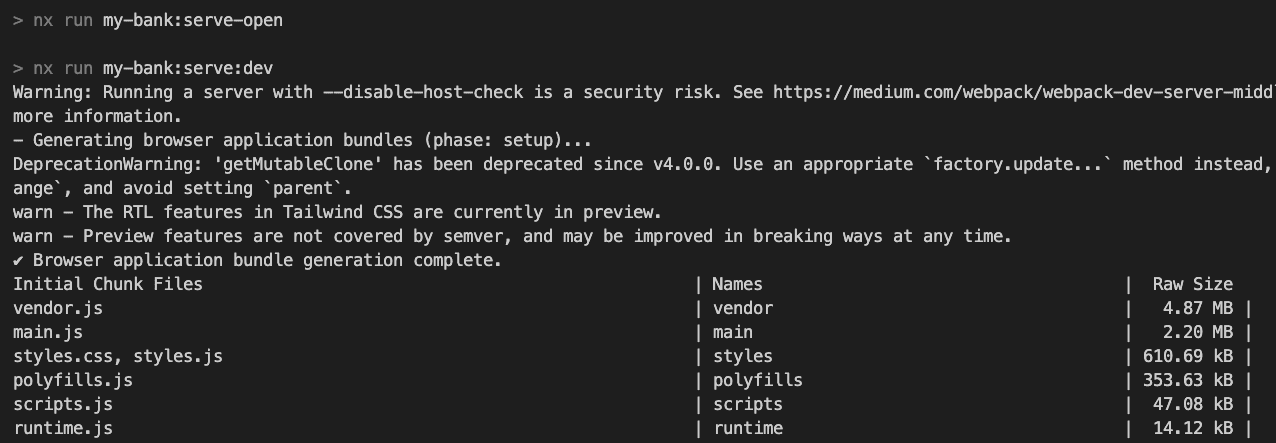Click the vendor.js chunk file name

[x=58, y=308]
